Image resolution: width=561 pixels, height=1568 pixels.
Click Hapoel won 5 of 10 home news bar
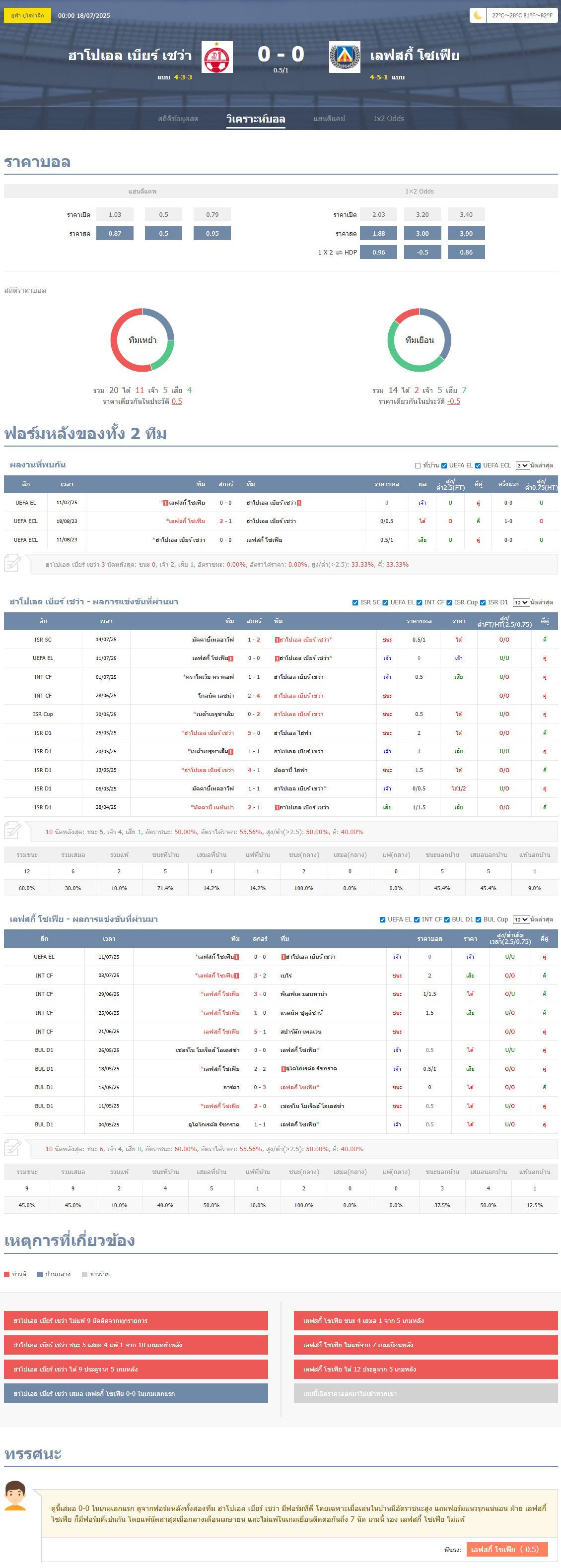tap(136, 1345)
